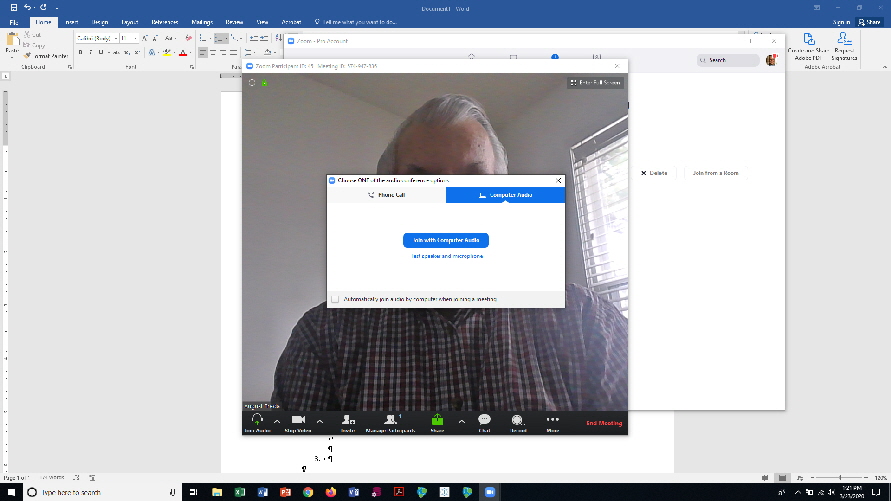Toggle Superscript formatting in Word
Image resolution: width=891 pixels, height=501 pixels.
[x=137, y=52]
